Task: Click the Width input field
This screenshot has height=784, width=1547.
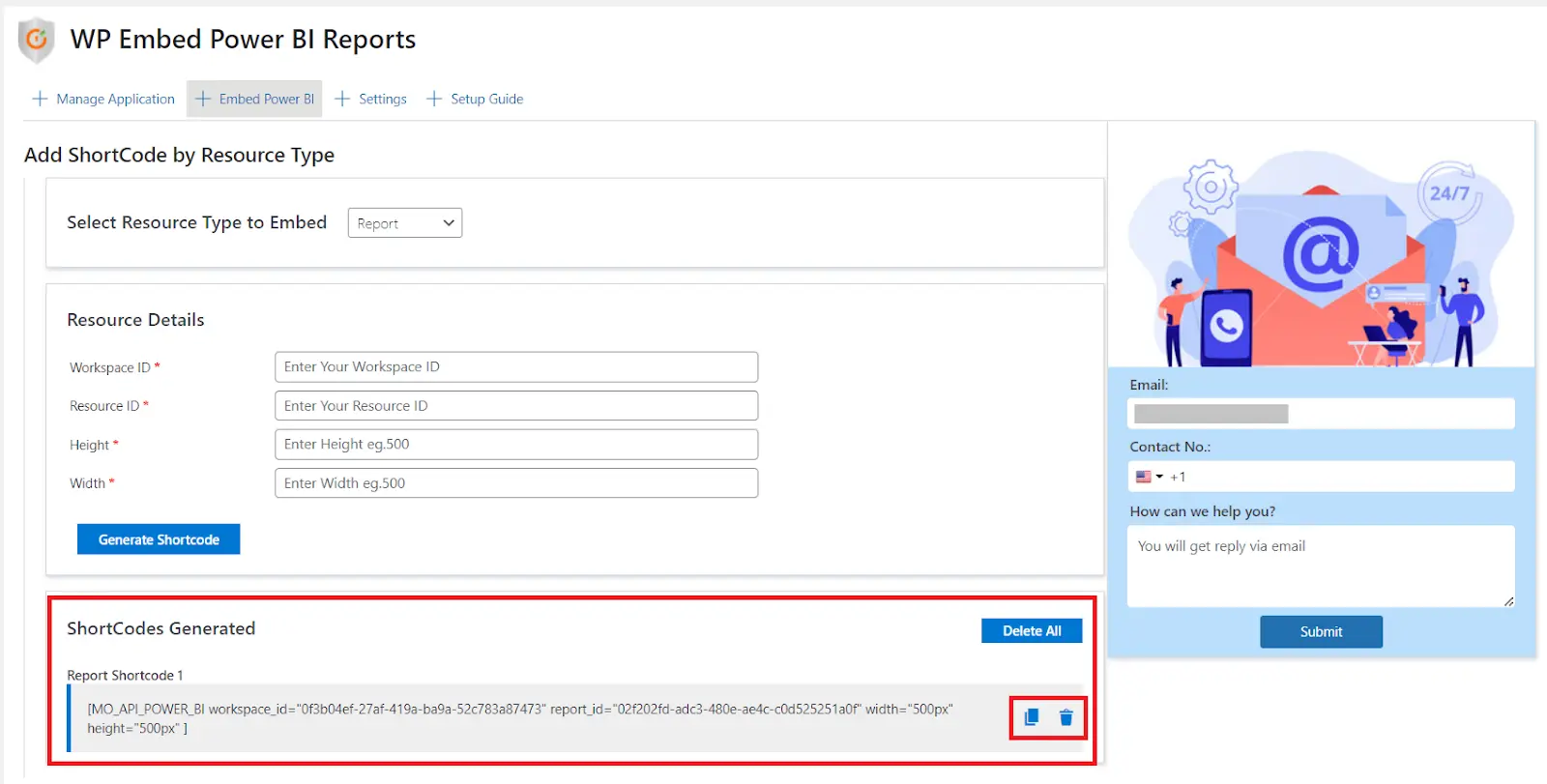Action: pos(516,483)
